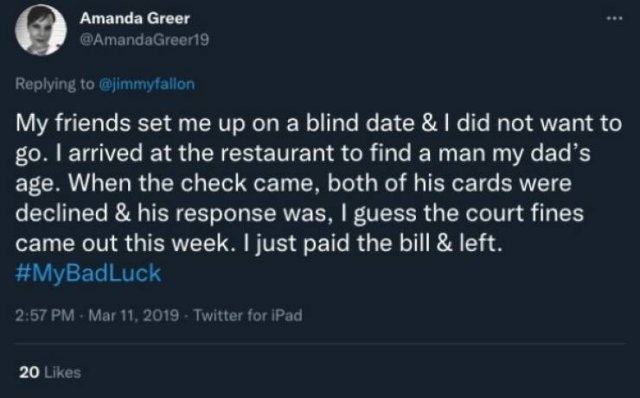The image size is (640, 398).
Task: Open the #MyBadLuck hashtag
Action: click(x=88, y=273)
